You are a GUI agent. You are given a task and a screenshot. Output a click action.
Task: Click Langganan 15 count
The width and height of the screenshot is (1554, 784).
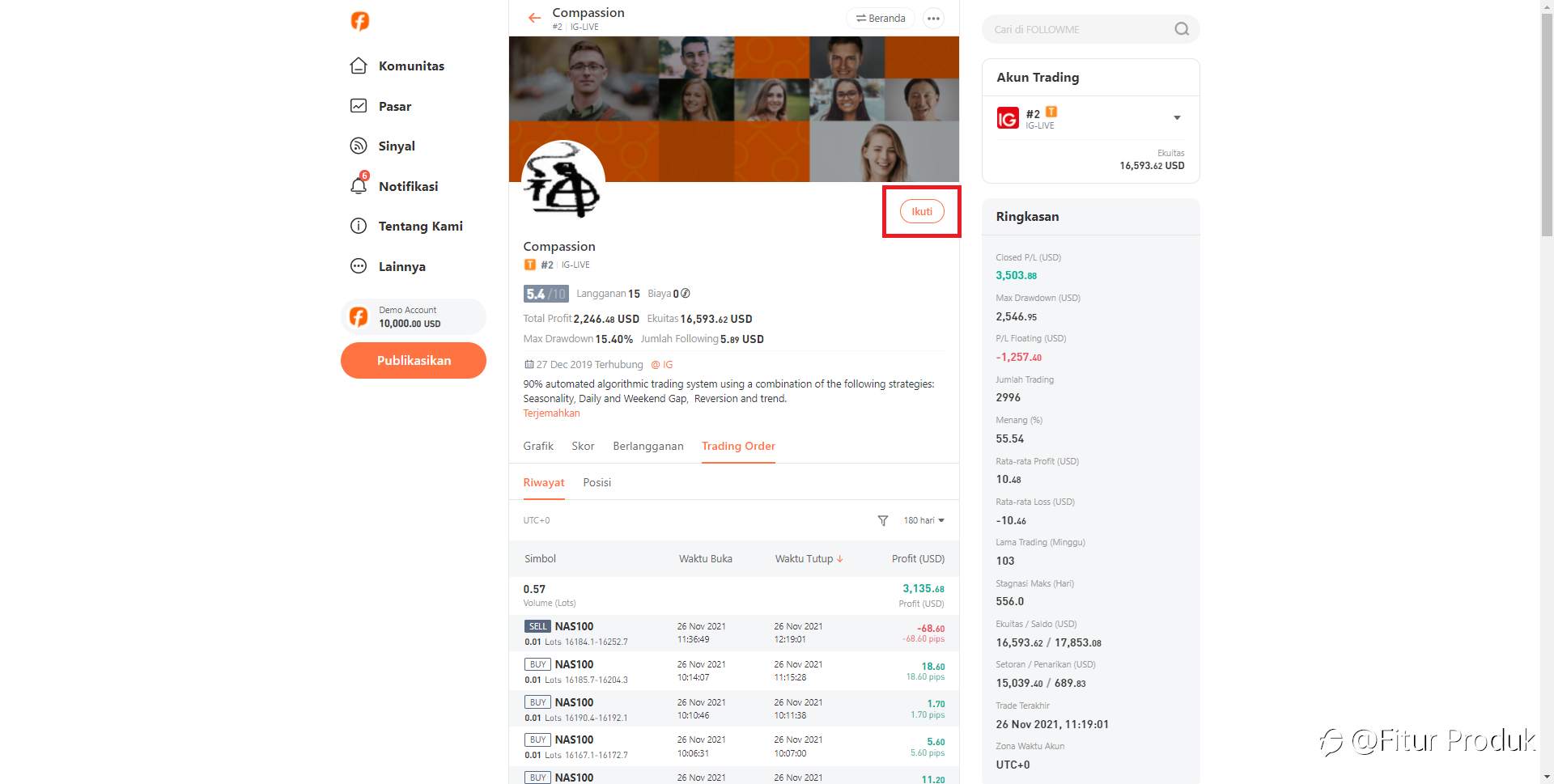608,294
